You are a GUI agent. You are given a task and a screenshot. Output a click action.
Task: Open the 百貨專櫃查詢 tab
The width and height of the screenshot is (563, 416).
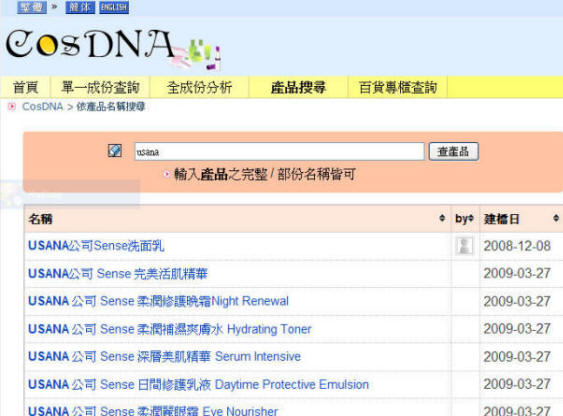[x=397, y=87]
